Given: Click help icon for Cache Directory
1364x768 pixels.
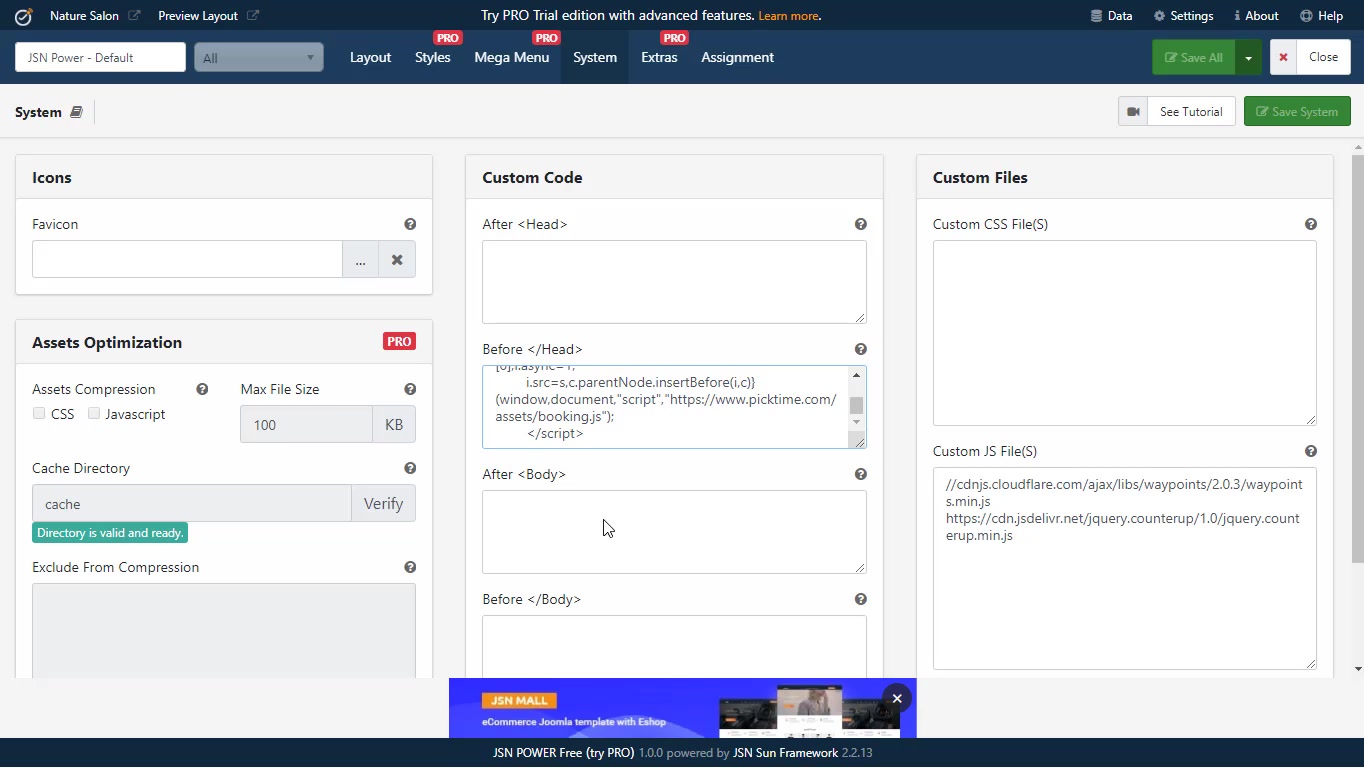Looking at the screenshot, I should 410,469.
